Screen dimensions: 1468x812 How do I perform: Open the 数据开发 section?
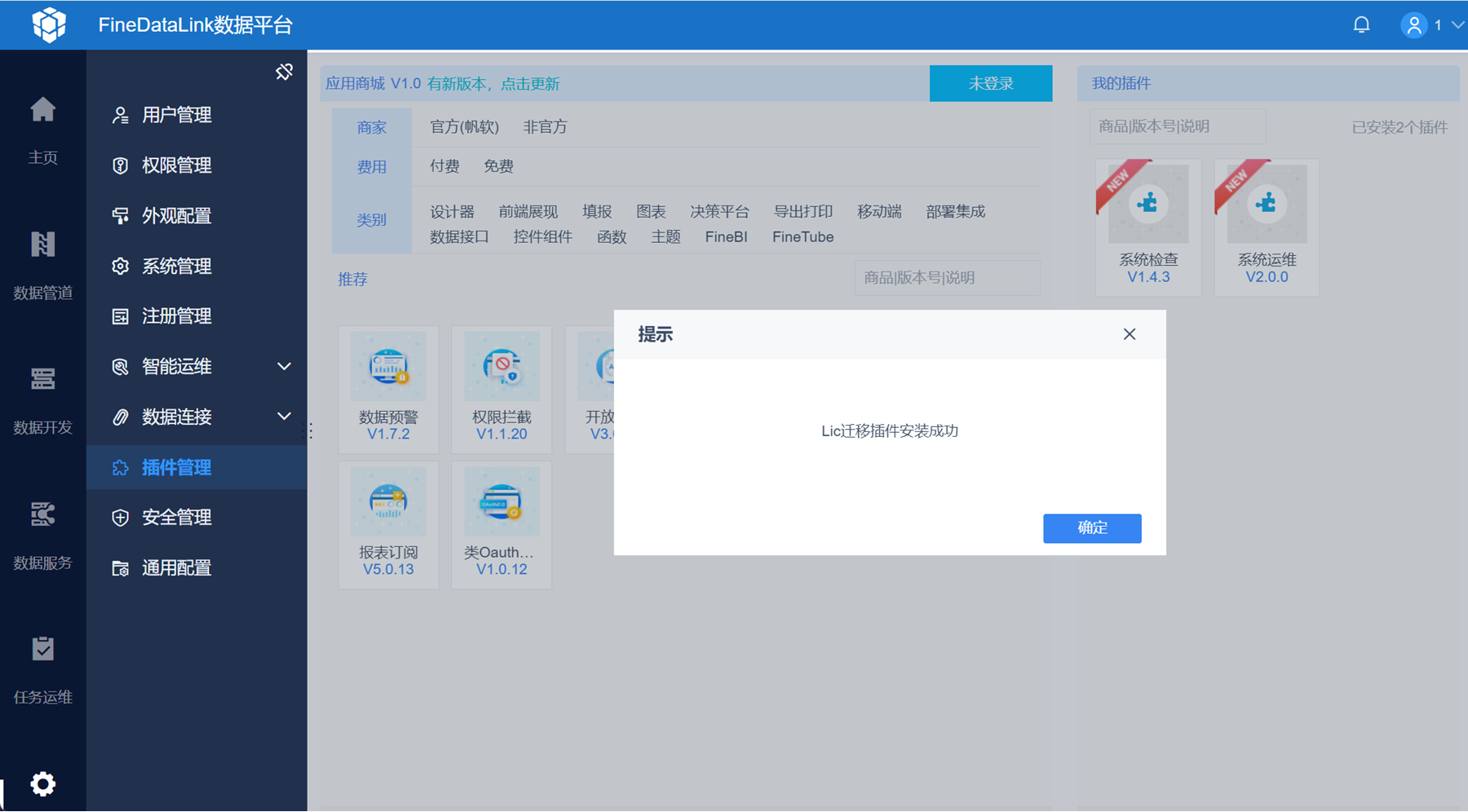(42, 400)
